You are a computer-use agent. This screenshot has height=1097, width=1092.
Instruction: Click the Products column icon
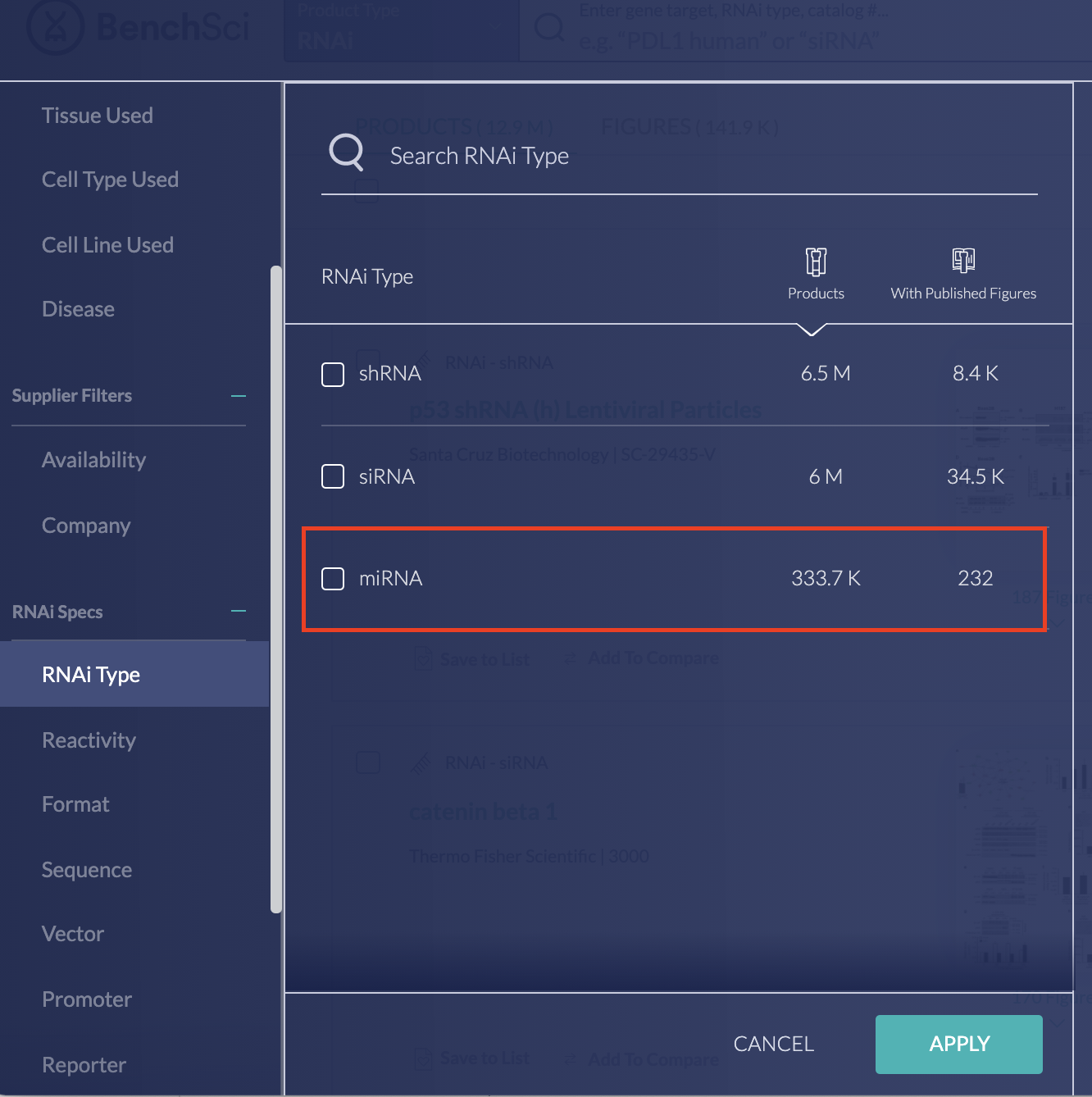(x=816, y=262)
